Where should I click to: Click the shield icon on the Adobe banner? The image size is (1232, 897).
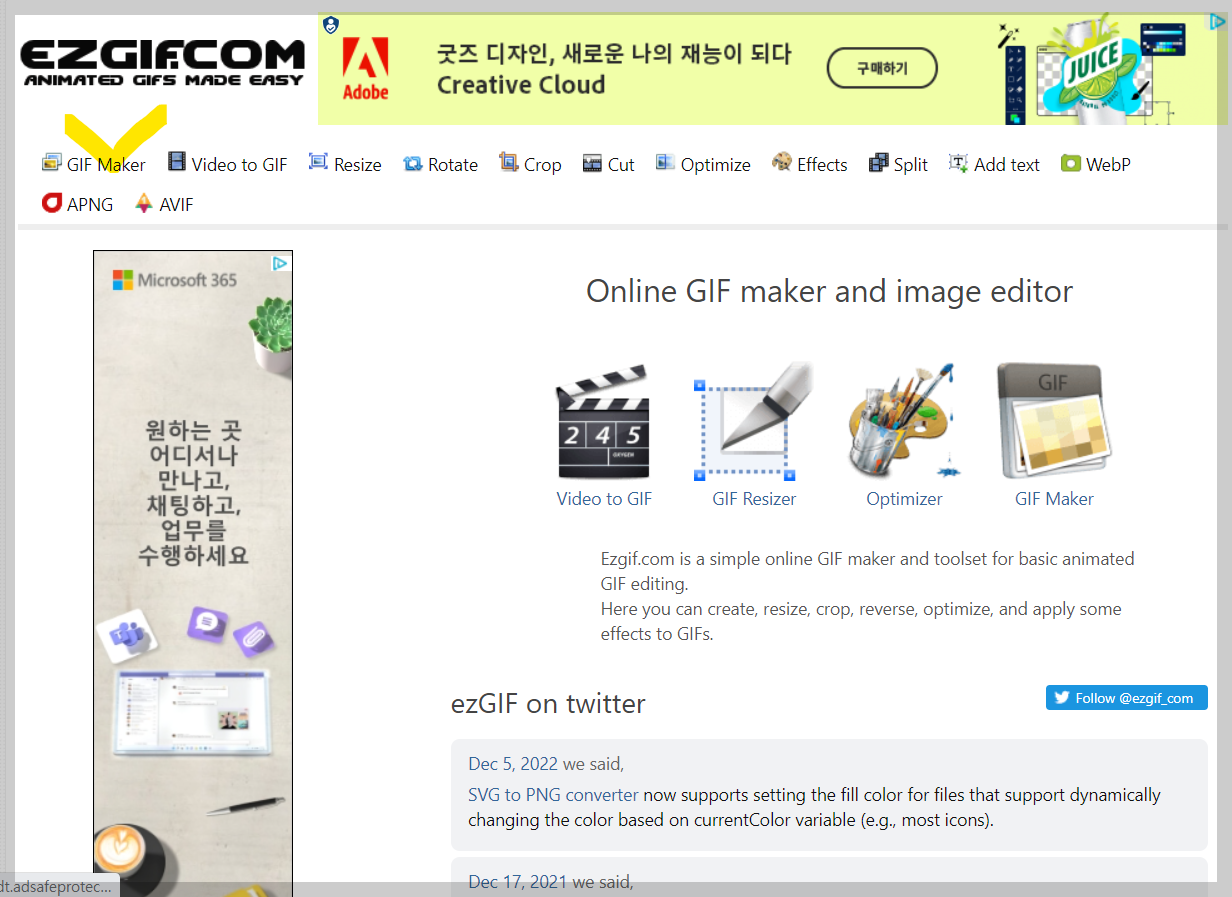331,25
